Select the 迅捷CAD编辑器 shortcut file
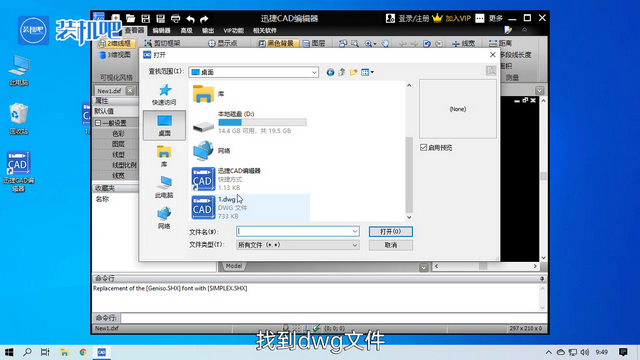Image resolution: width=640 pixels, height=360 pixels. tap(227, 179)
